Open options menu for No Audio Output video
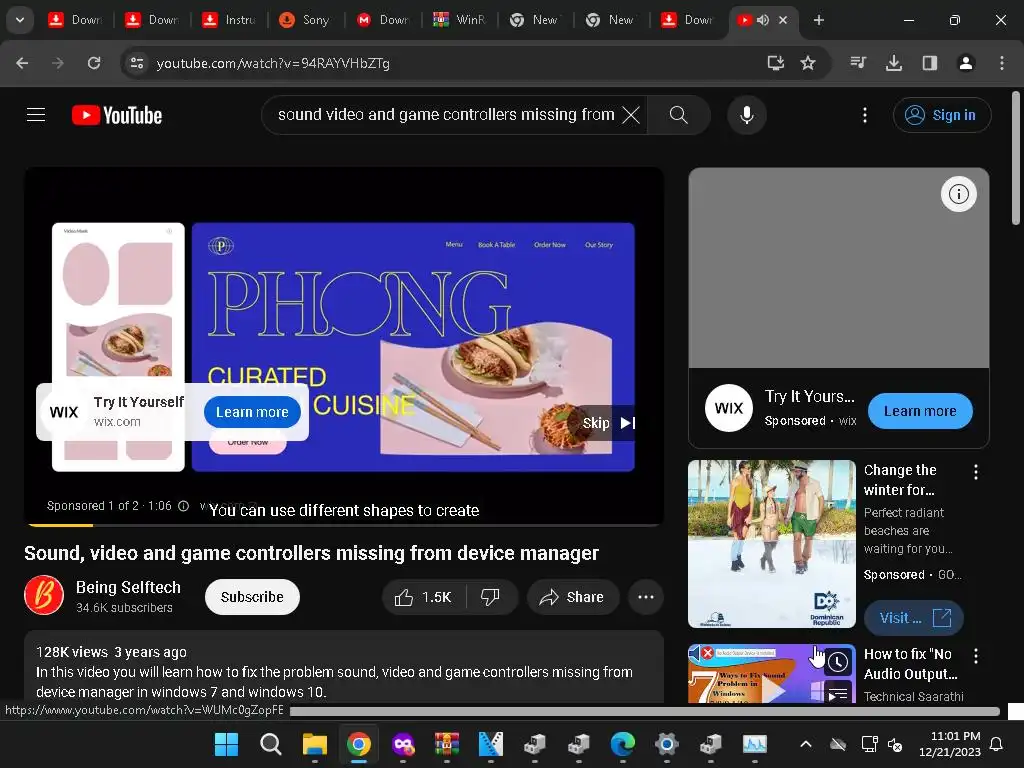Viewport: 1024px width, 768px height. coord(976,656)
